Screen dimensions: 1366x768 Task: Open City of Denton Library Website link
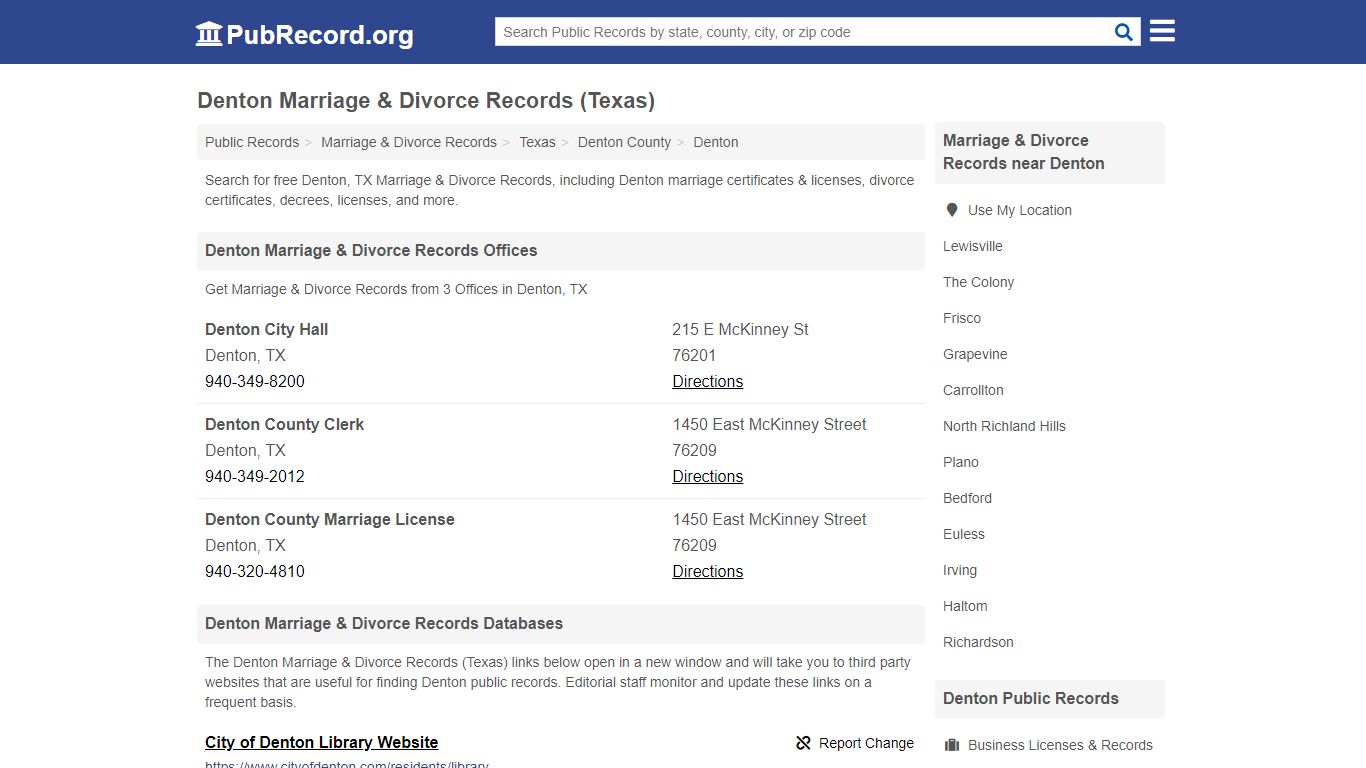(322, 742)
